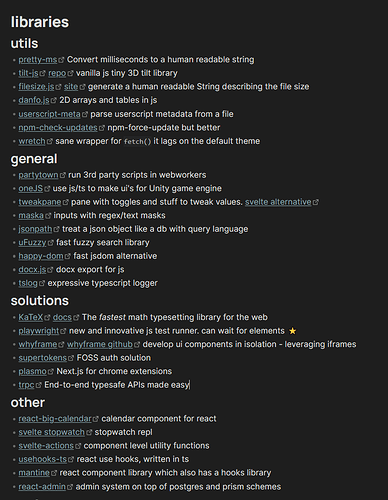Open the tilt-js link
The image size is (388, 500).
coord(28,73)
